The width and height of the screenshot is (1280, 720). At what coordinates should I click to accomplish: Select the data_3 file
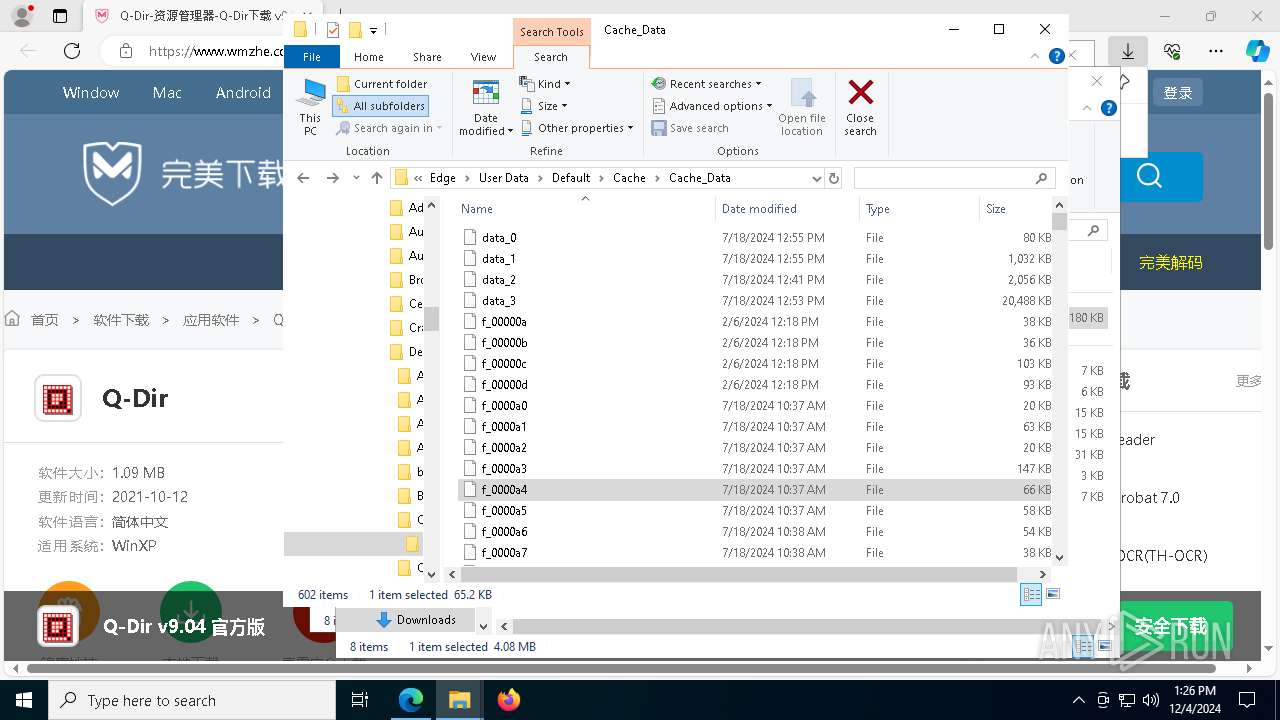(x=755, y=301)
